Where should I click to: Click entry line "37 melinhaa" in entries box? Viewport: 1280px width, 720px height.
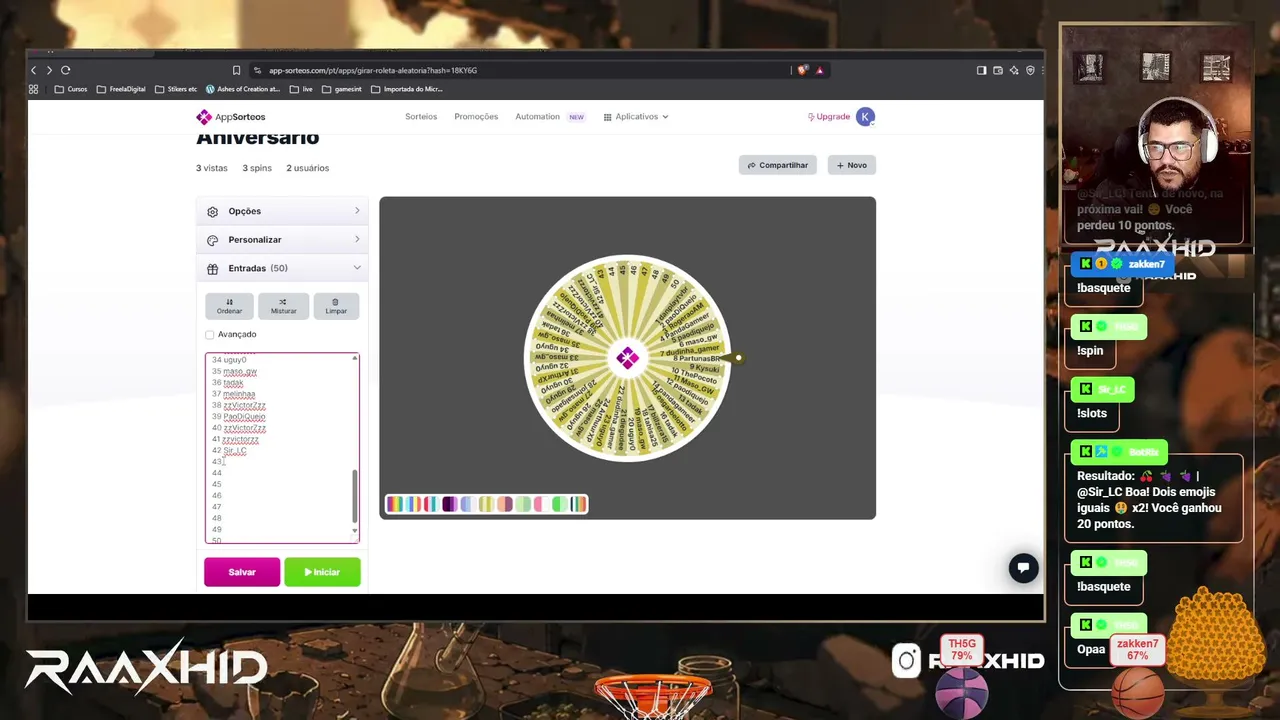(x=233, y=394)
